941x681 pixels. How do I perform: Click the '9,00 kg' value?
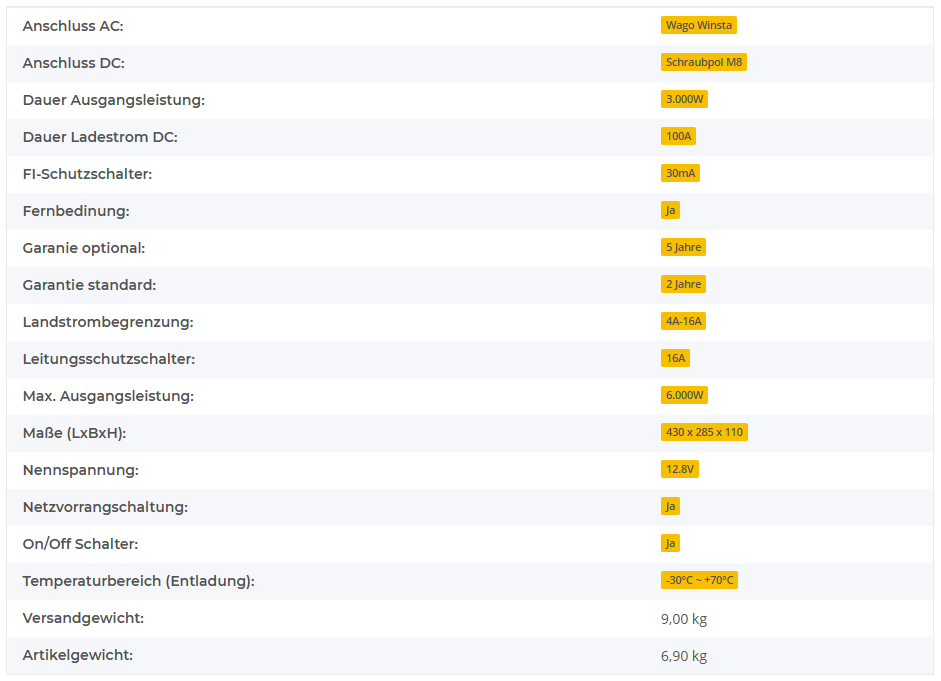684,619
